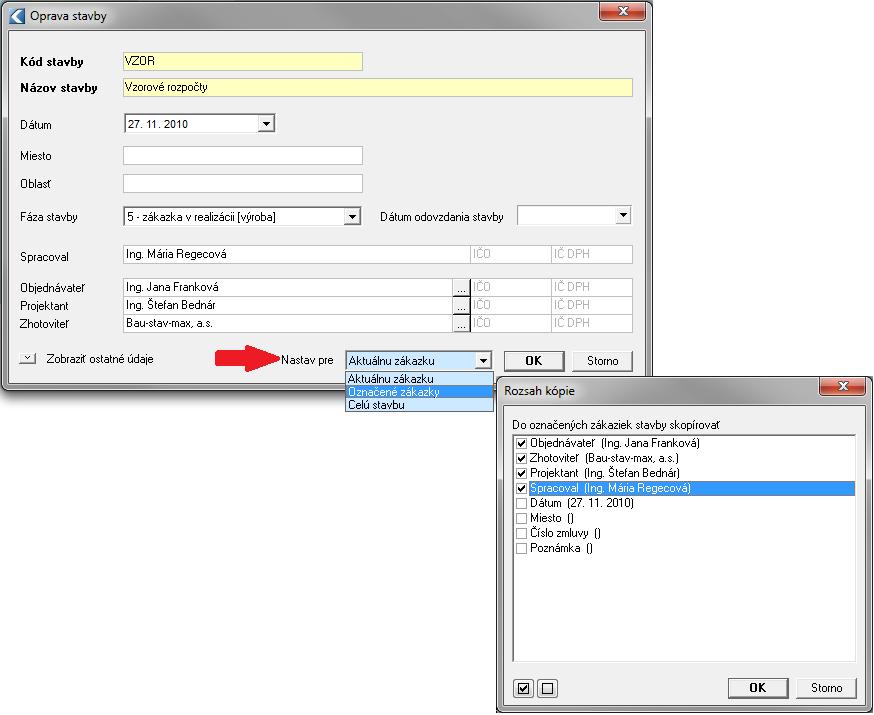The image size is (874, 715).
Task: Click Storno in Rozsah kópie dialog
Action: 826,688
